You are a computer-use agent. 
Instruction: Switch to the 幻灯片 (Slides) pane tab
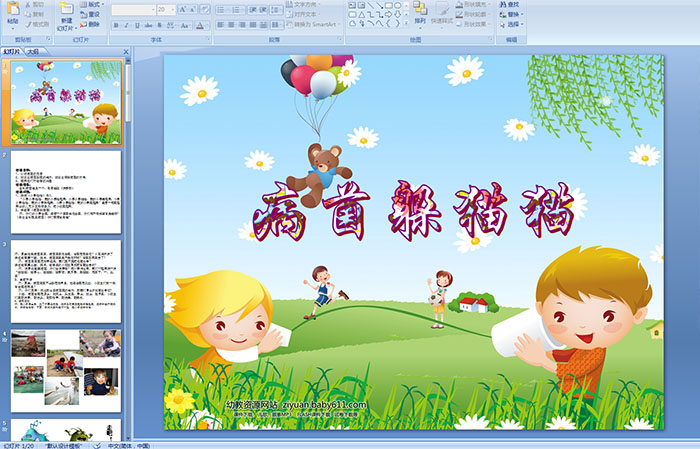pos(11,52)
